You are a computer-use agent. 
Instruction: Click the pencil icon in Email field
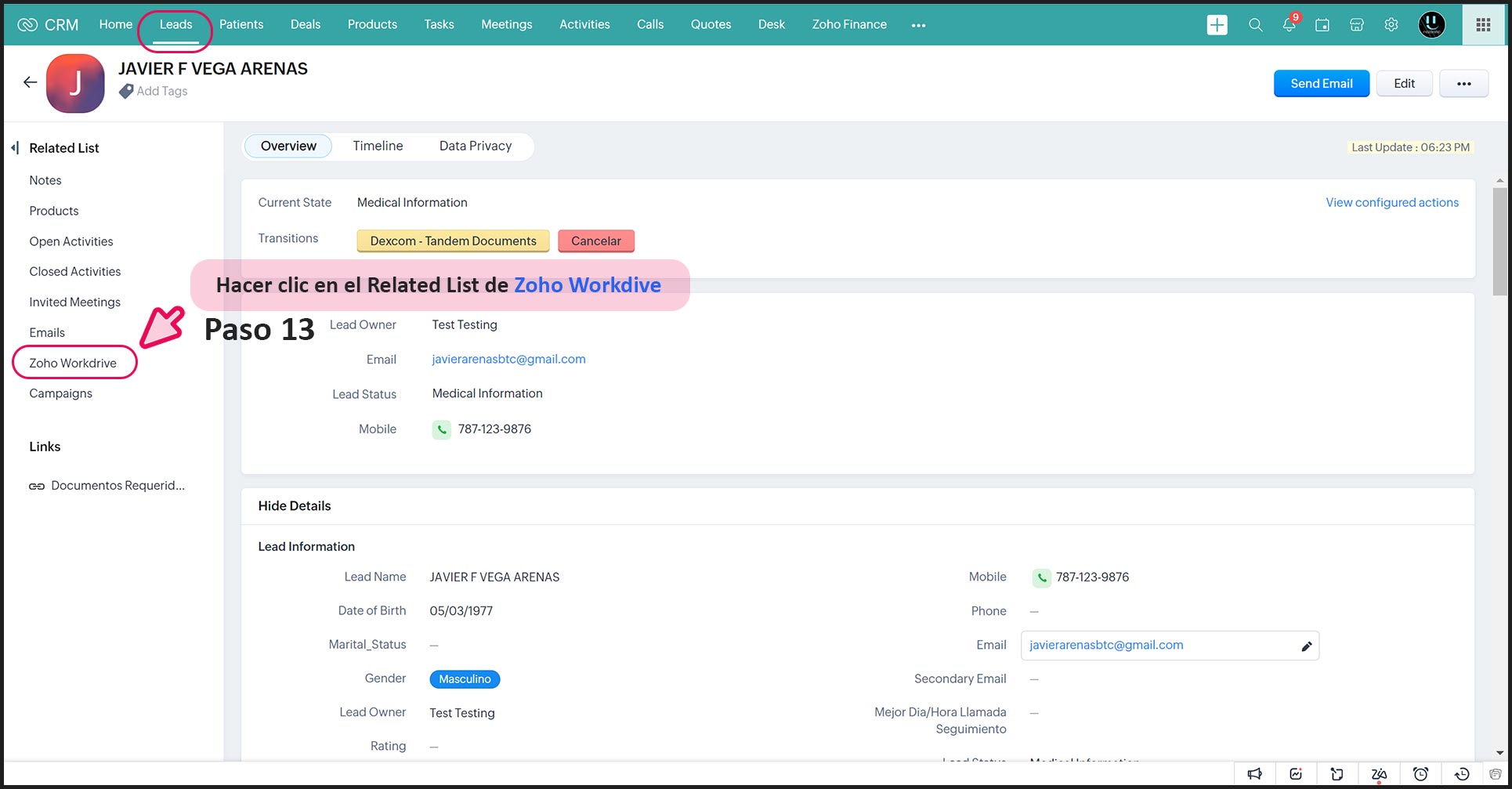pos(1306,646)
